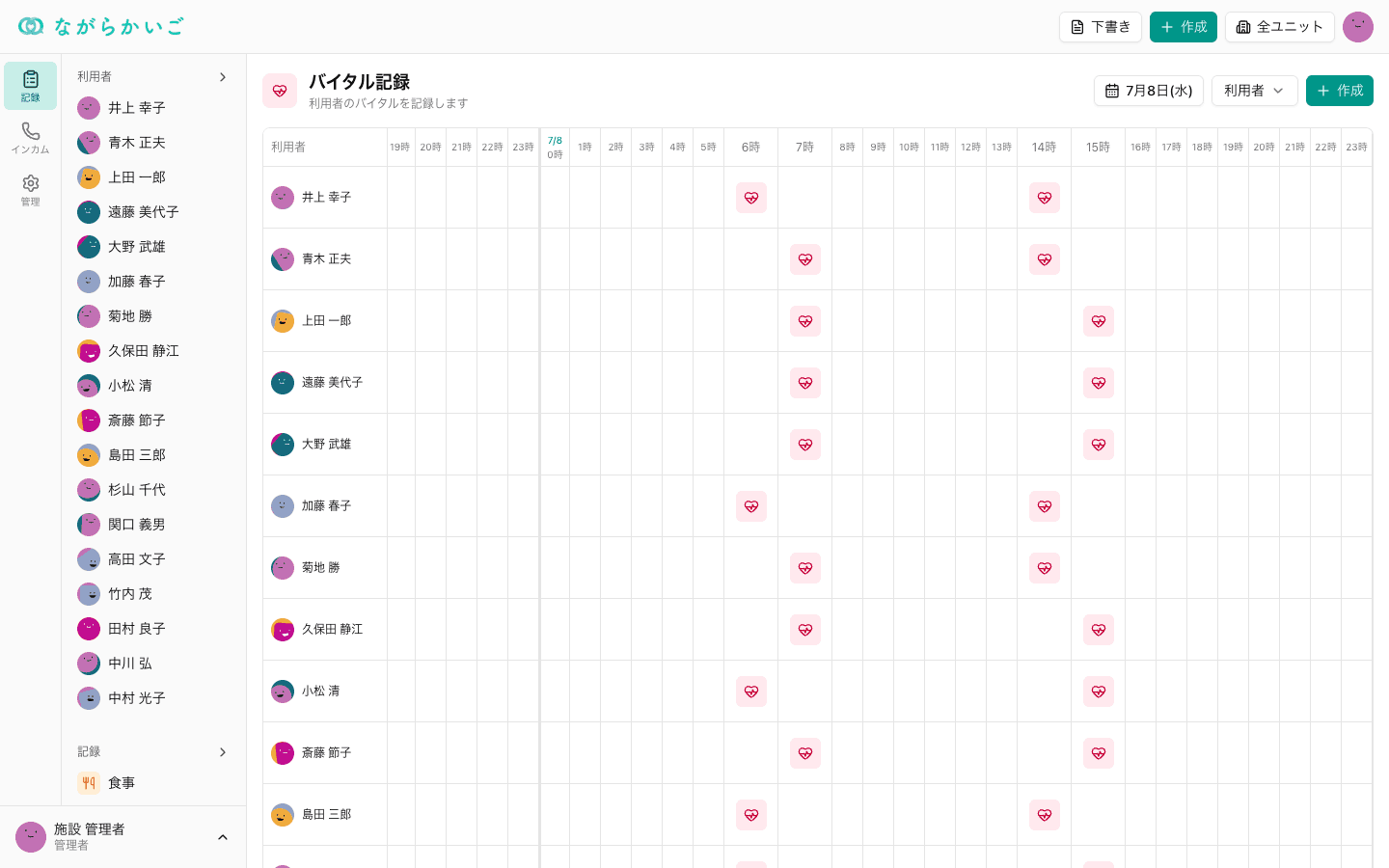Open 青木 正夫's 14時 vital heart icon
The image size is (1389, 868).
pos(1045,259)
